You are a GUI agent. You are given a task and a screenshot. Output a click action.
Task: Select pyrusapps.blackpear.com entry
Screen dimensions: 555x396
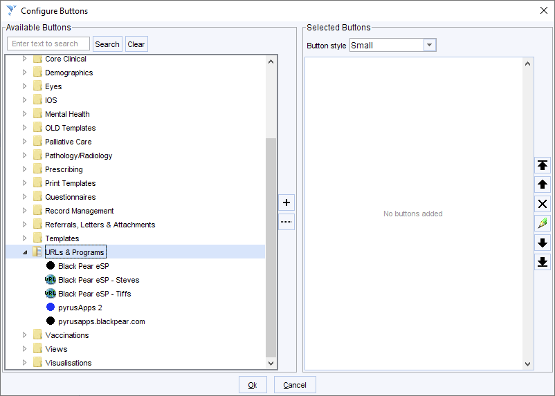click(x=102, y=321)
